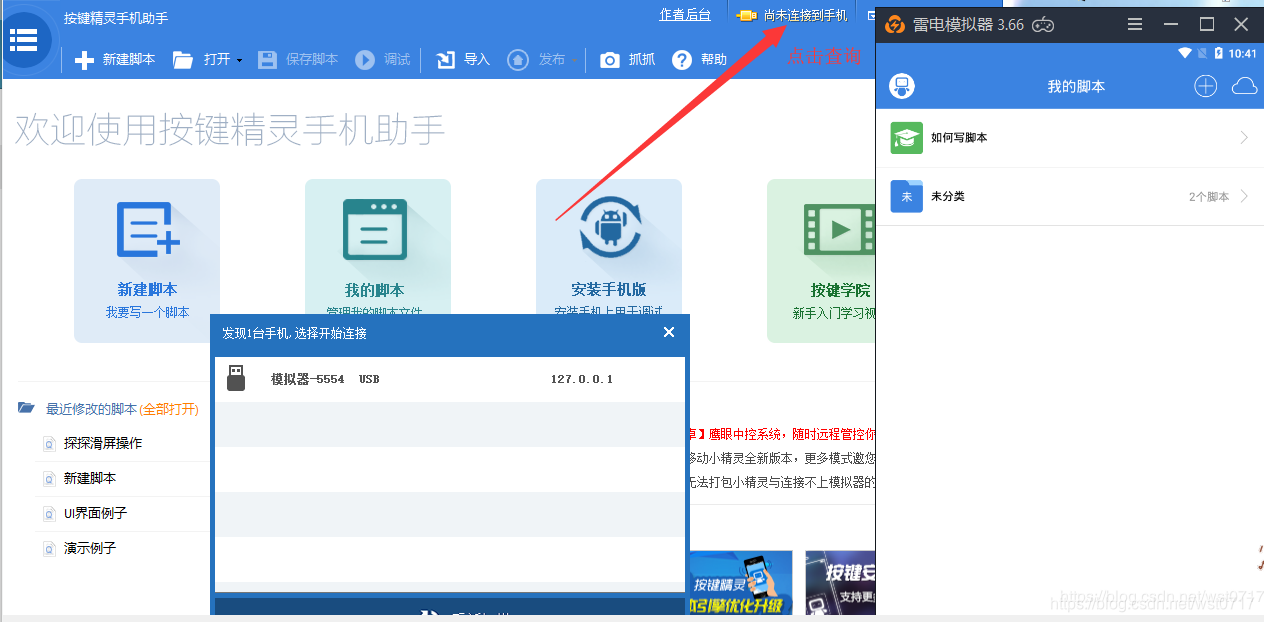Click the 帮助 question mark icon
The height and width of the screenshot is (622, 1264).
[x=682, y=60]
